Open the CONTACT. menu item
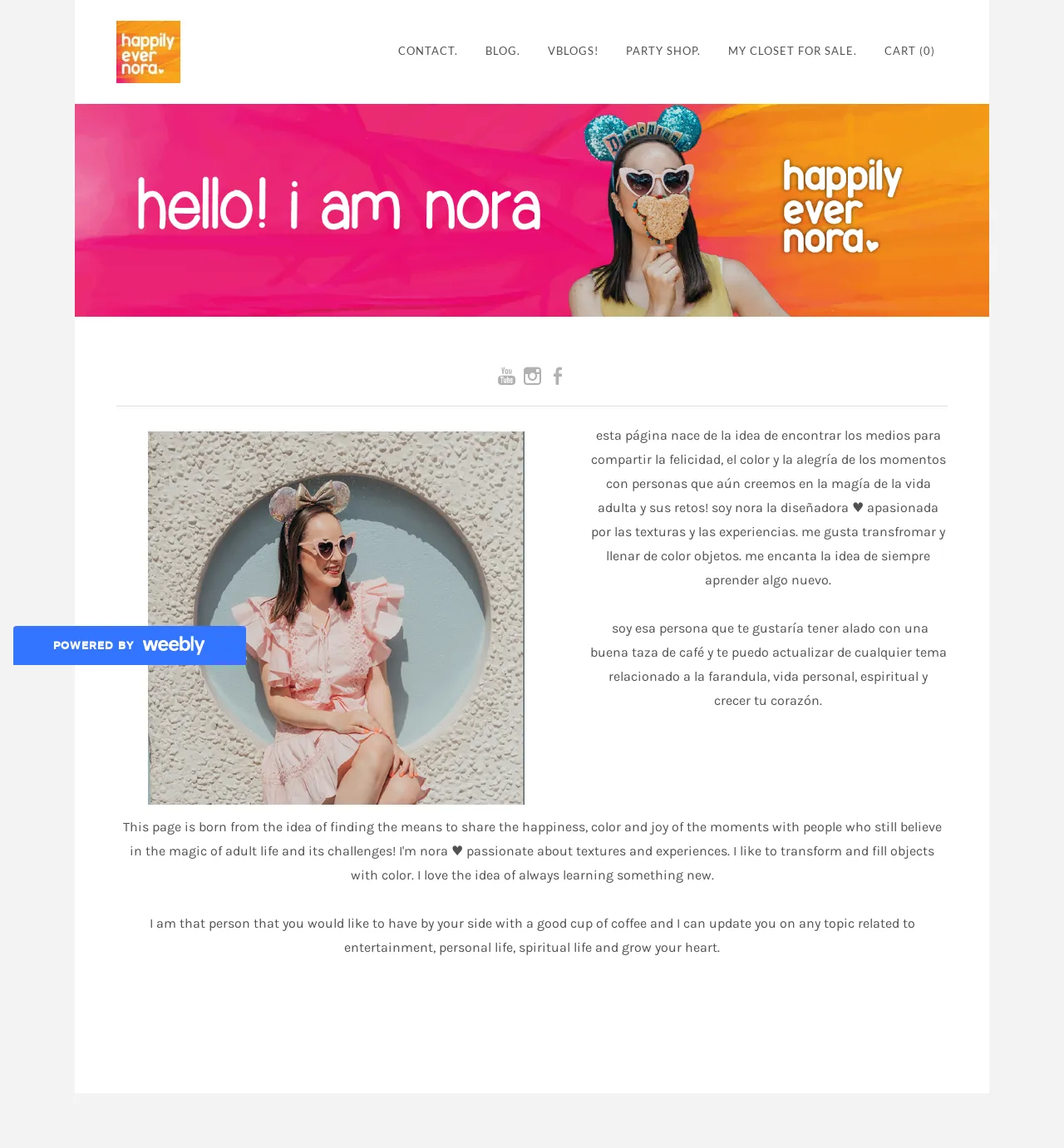 click(427, 51)
